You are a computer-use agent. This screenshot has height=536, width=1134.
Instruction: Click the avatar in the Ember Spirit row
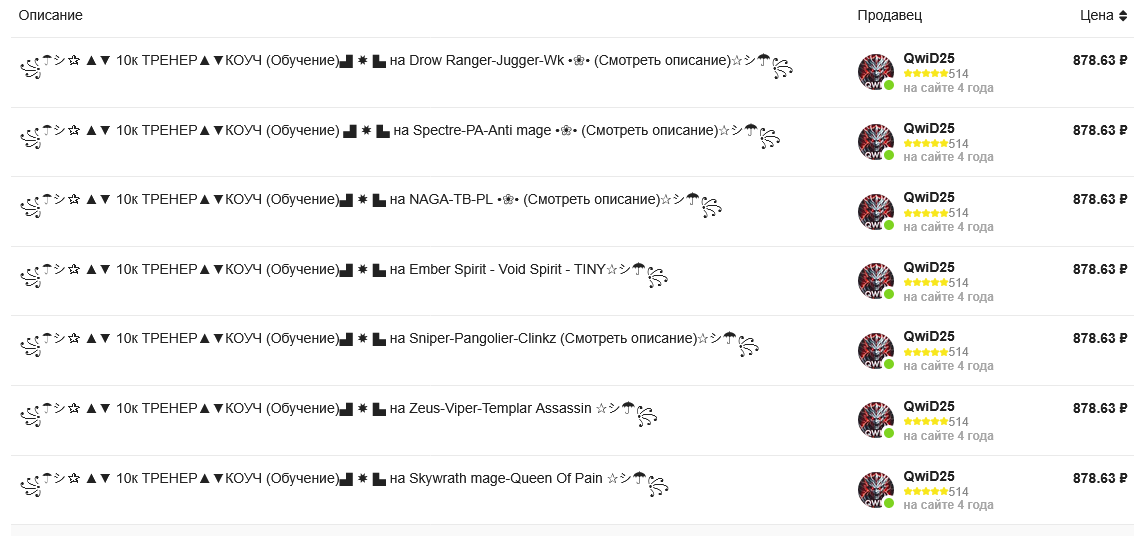[x=875, y=281]
